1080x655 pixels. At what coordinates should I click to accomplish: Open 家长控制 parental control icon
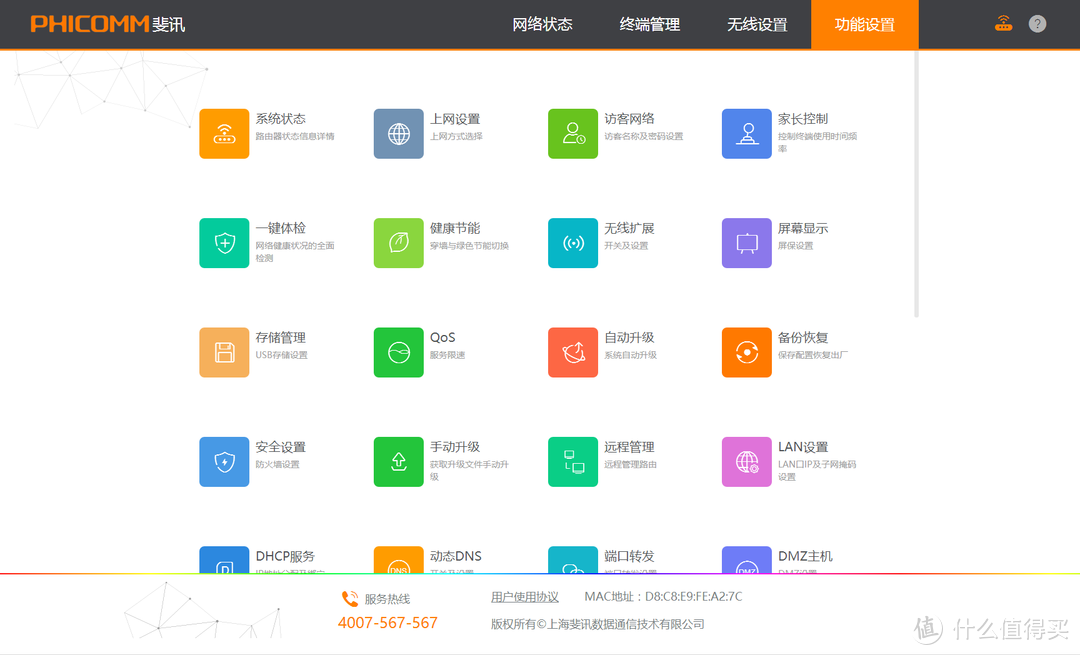[746, 133]
